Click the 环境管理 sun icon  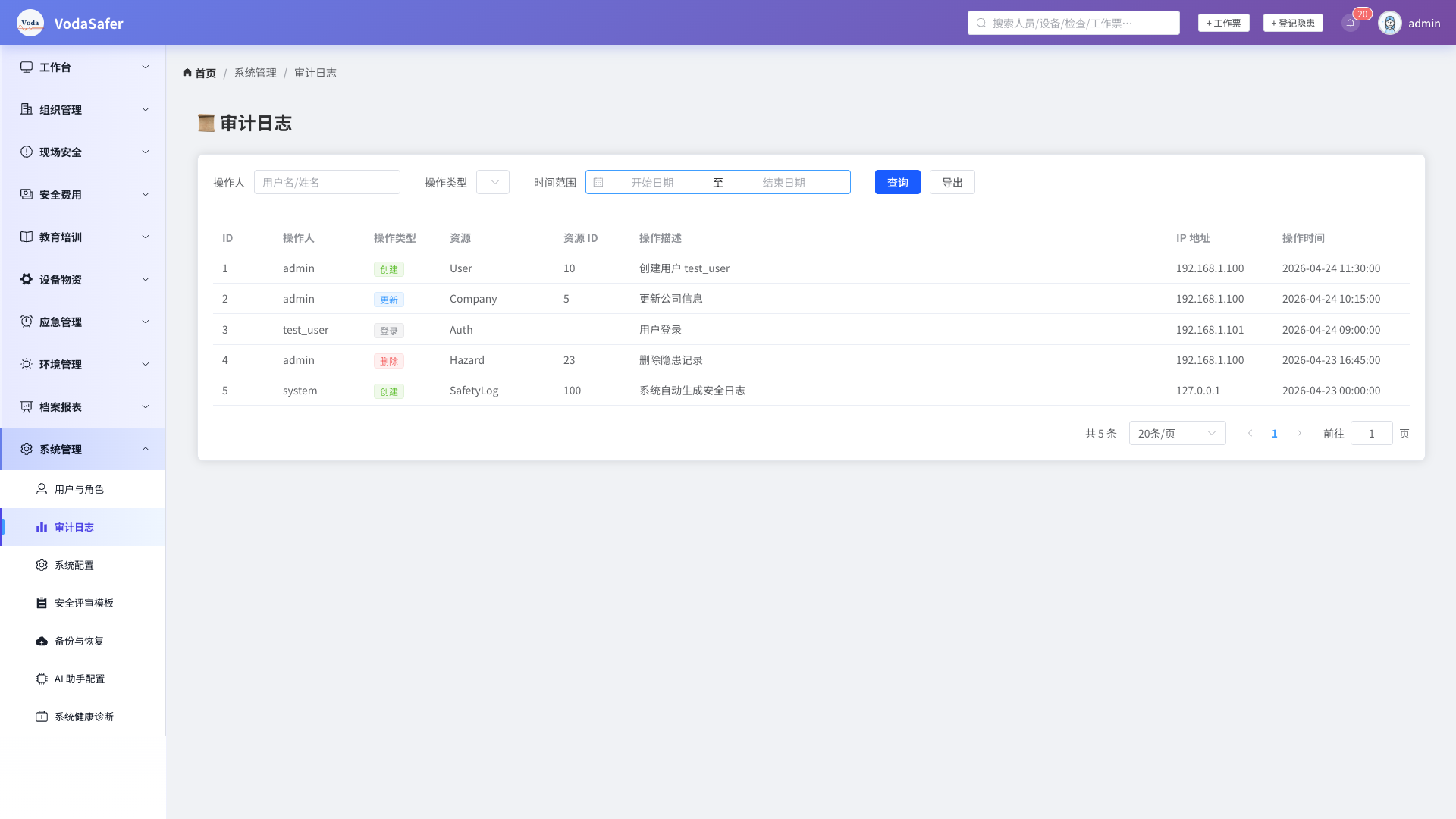27,364
